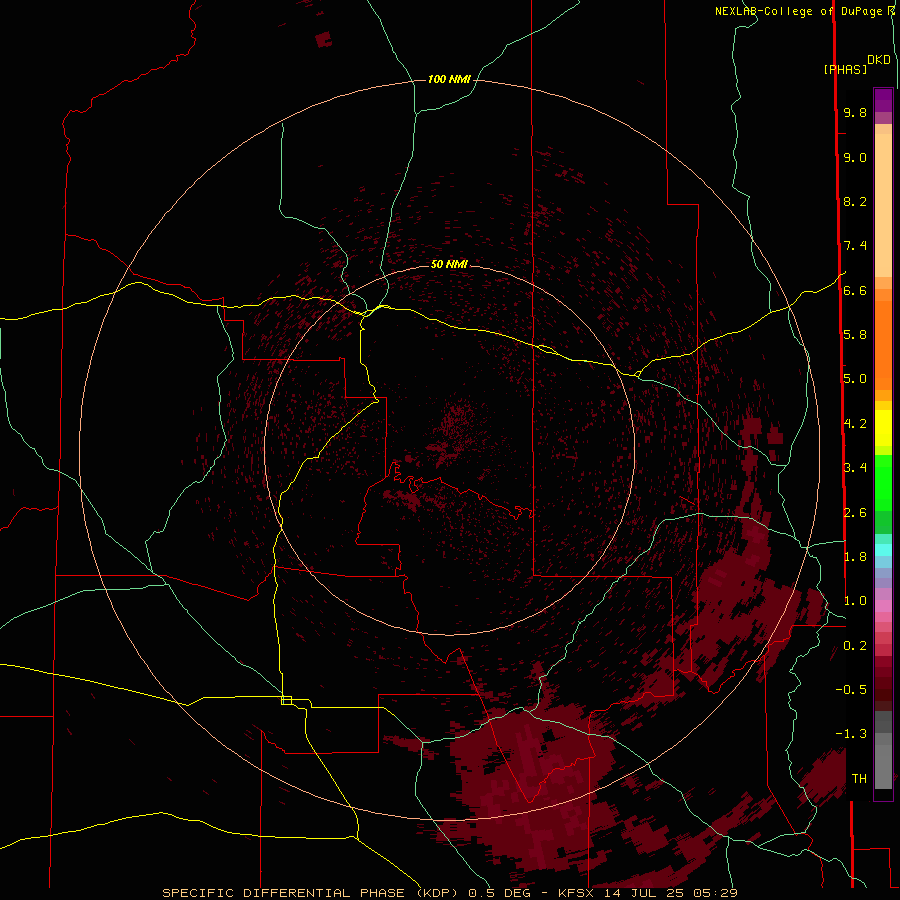Screen dimensions: 900x900
Task: Click the KFSX radar site ID in the caption
Action: [576, 893]
